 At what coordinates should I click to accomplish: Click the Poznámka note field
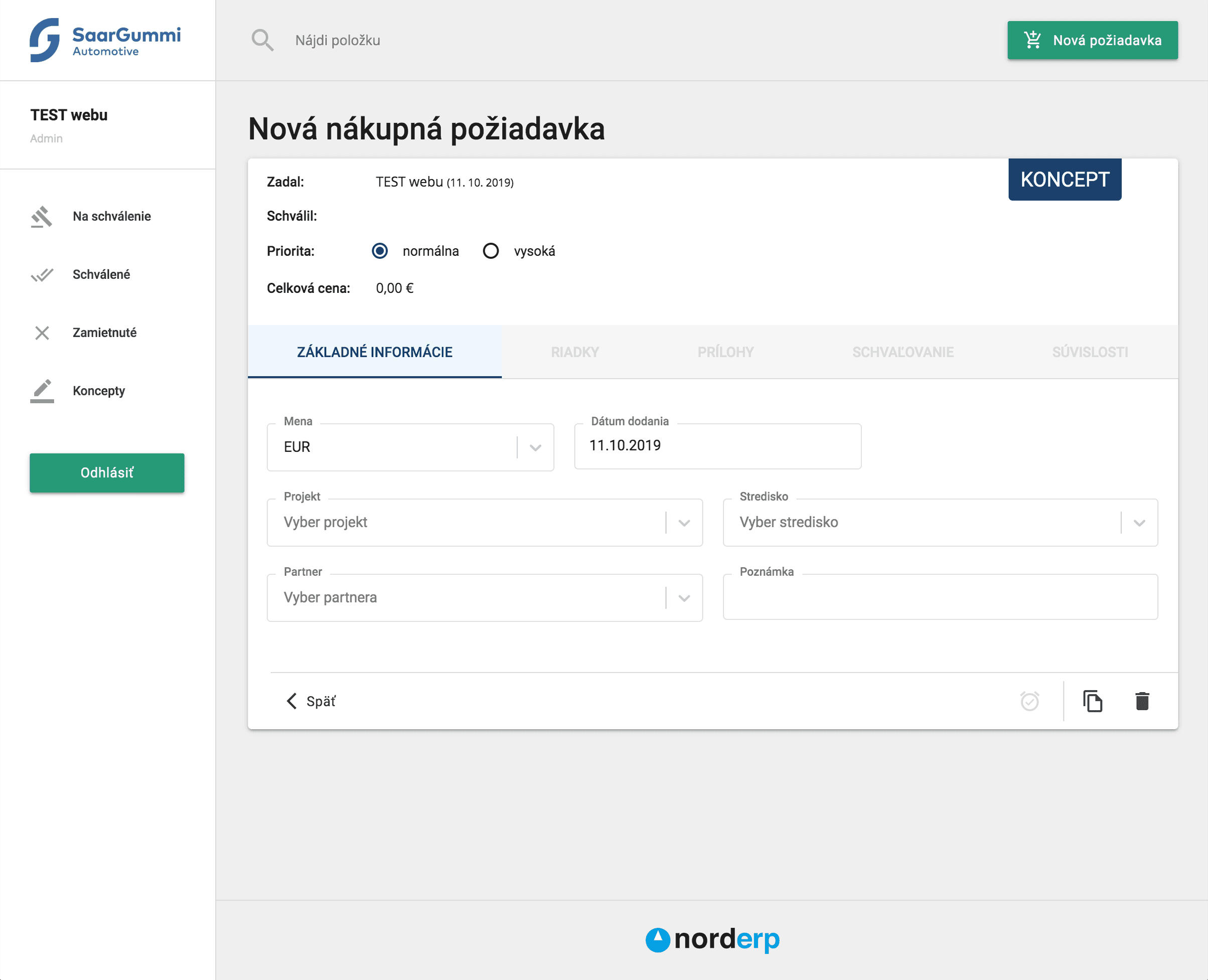click(x=940, y=597)
